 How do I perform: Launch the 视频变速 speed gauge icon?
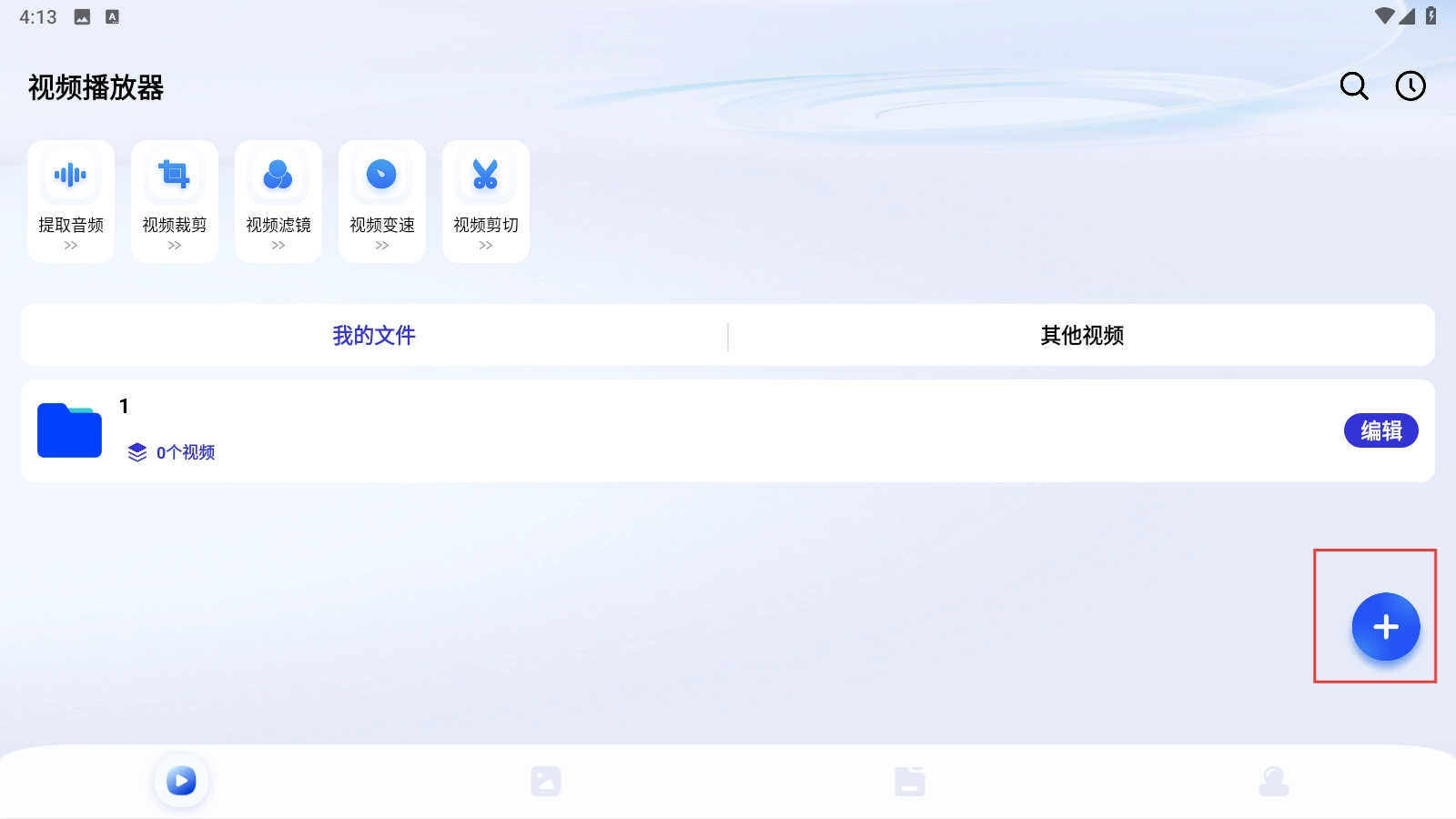[x=382, y=175]
